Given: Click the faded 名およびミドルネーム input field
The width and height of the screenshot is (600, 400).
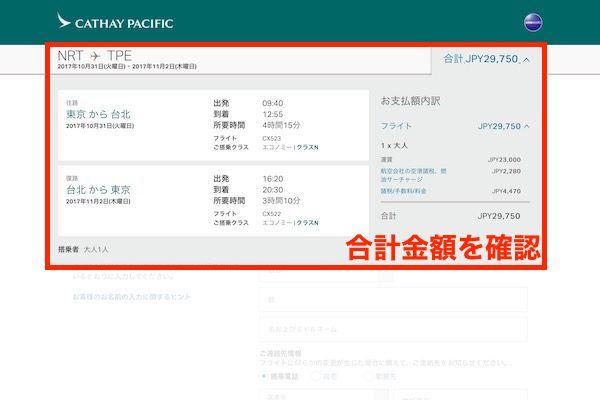Looking at the screenshot, I should tap(393, 329).
